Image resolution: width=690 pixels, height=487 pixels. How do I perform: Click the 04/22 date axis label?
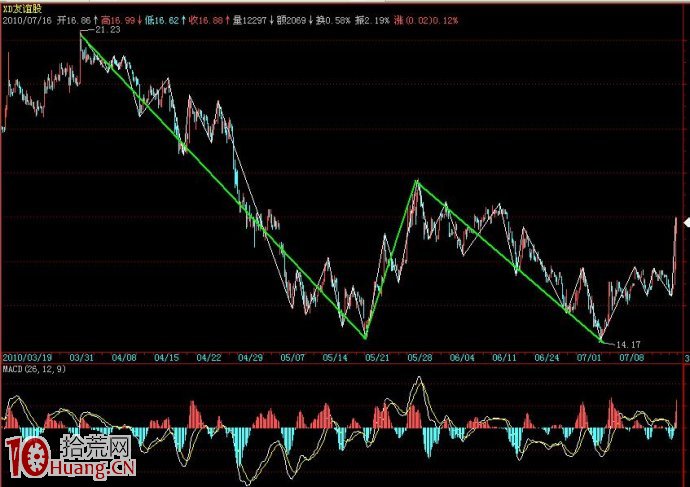[209, 358]
